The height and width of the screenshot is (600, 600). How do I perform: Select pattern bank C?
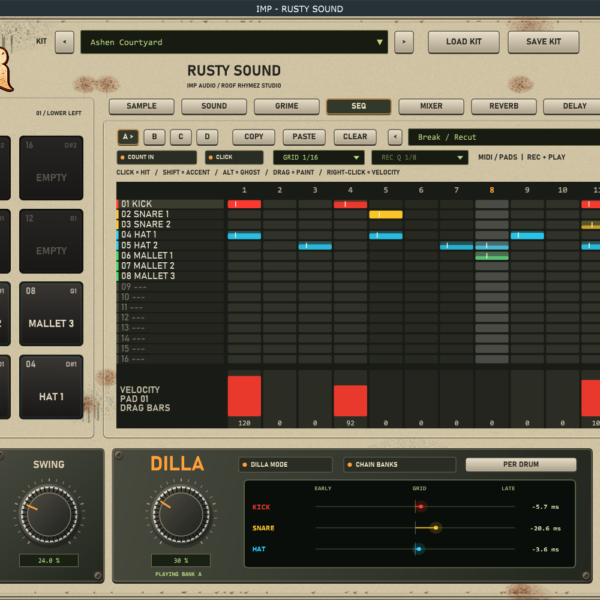pos(181,137)
